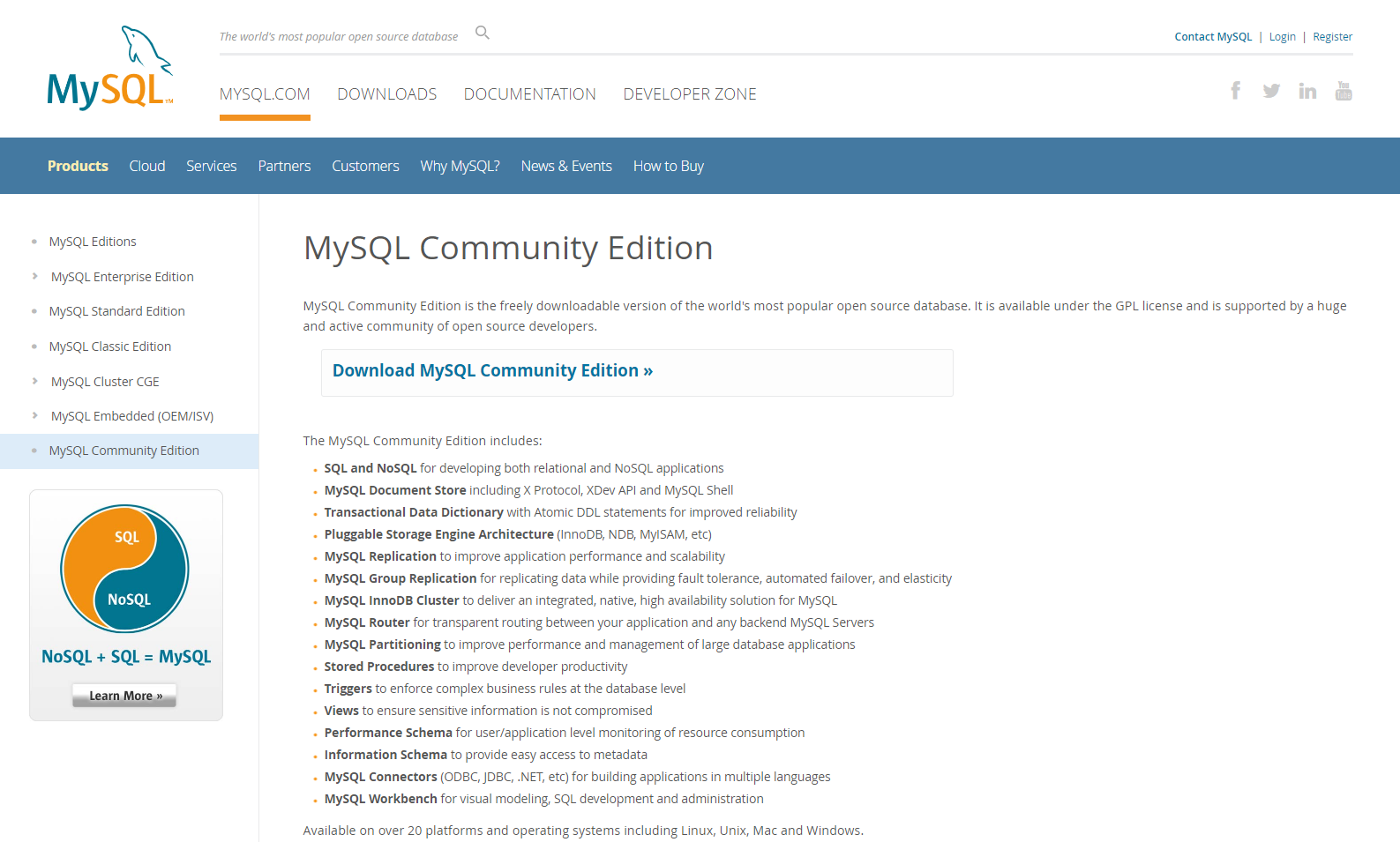1400x842 pixels.
Task: Select MySQL Embedded (OEM/ISV) in sidebar
Action: [x=132, y=416]
